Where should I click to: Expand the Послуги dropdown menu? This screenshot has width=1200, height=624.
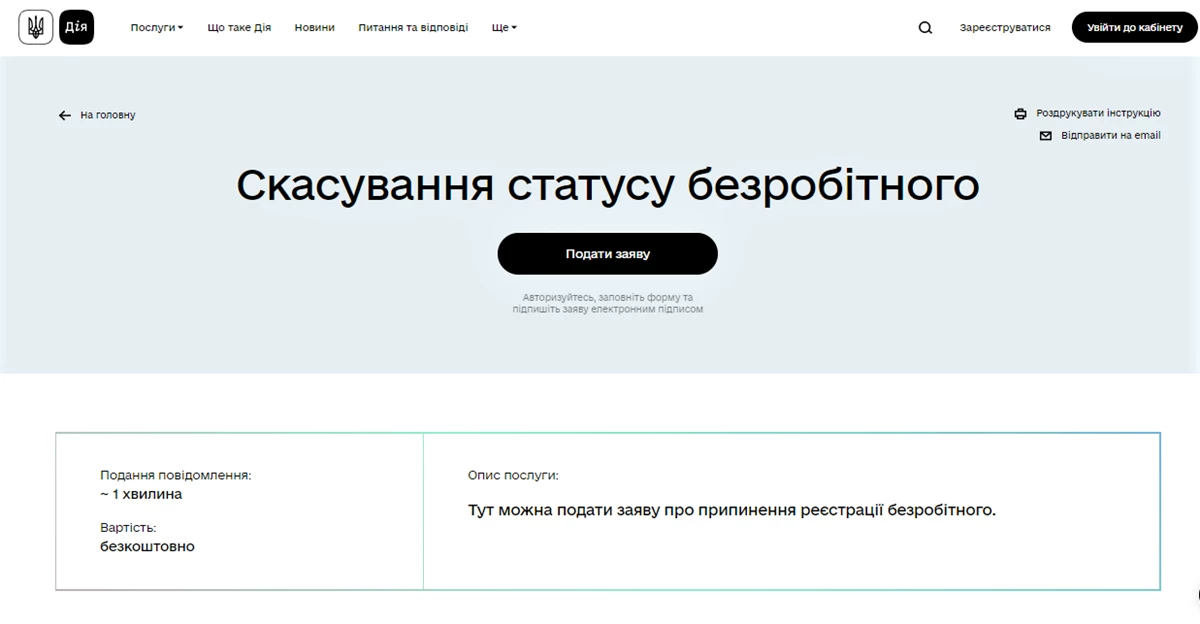157,28
